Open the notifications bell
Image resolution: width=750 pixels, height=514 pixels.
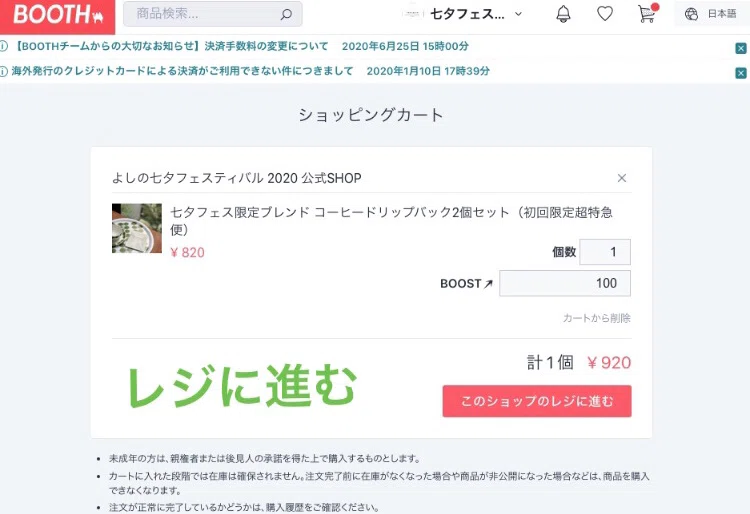[563, 14]
